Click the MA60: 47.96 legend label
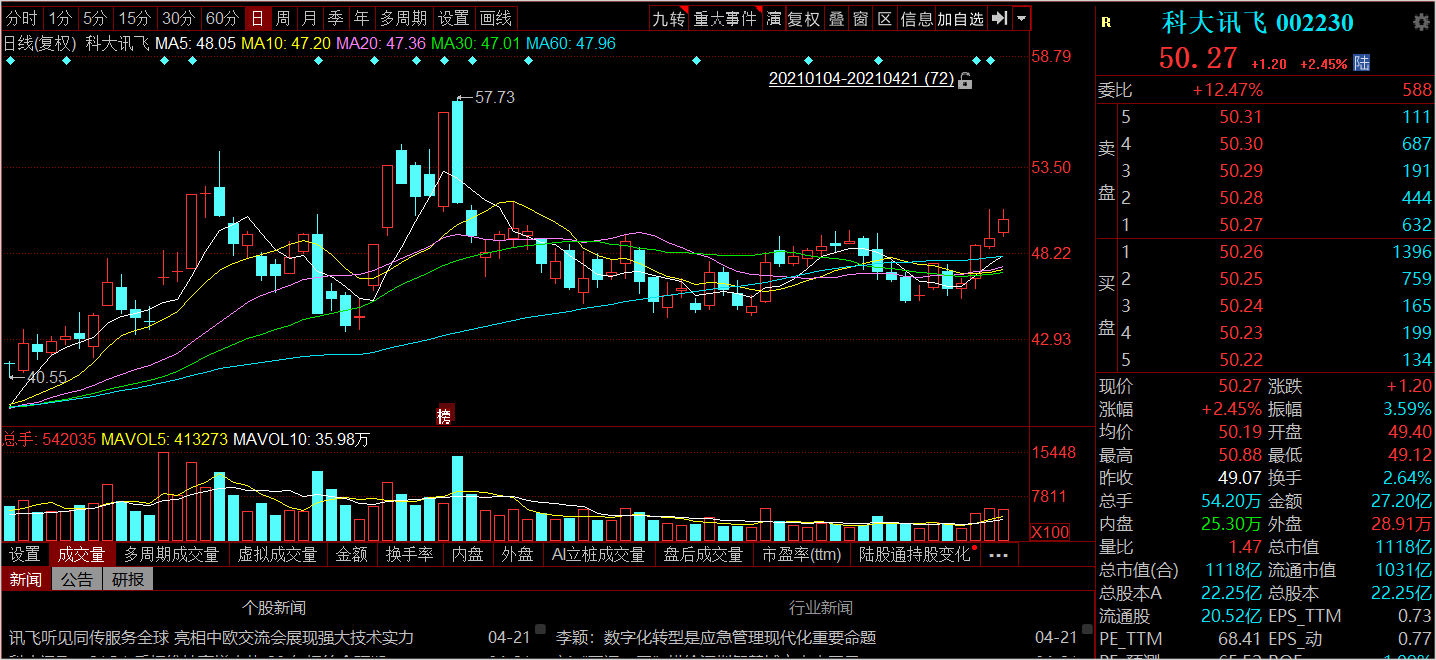 571,43
